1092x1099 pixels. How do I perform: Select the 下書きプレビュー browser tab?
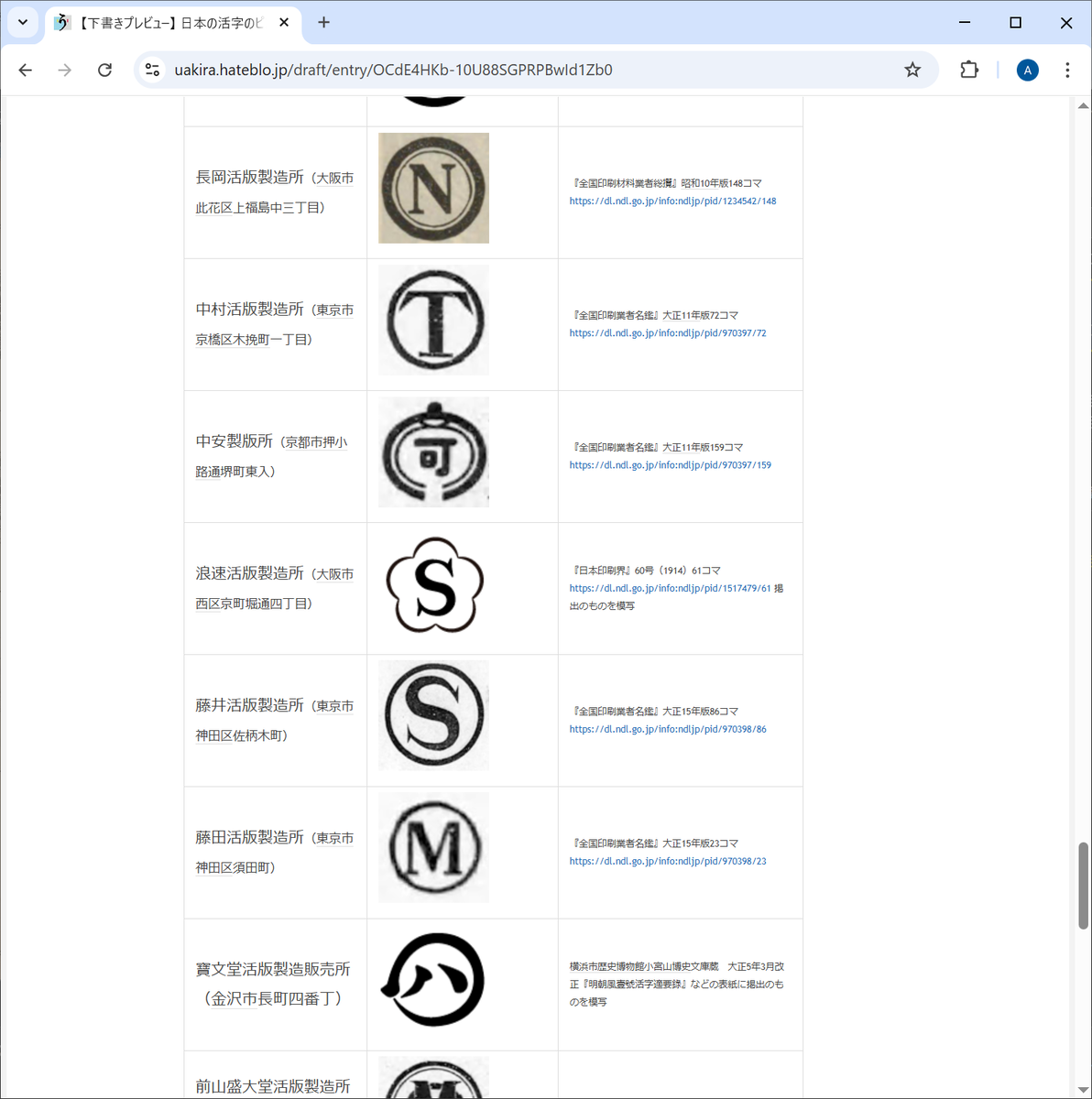click(x=174, y=23)
